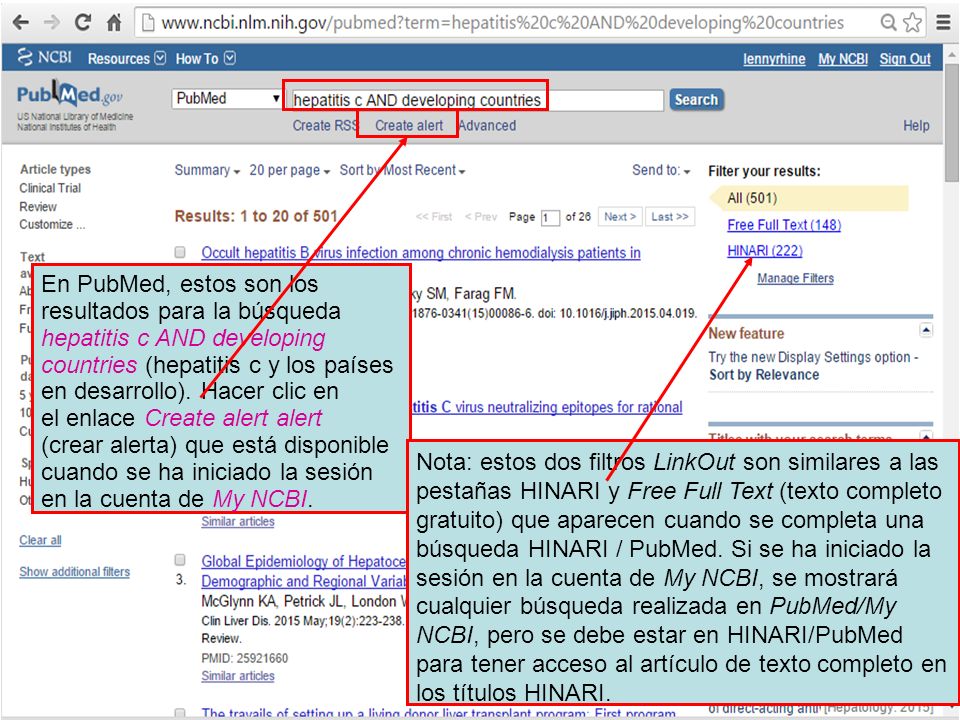Select the Free Full Text (148) filter

tap(784, 225)
